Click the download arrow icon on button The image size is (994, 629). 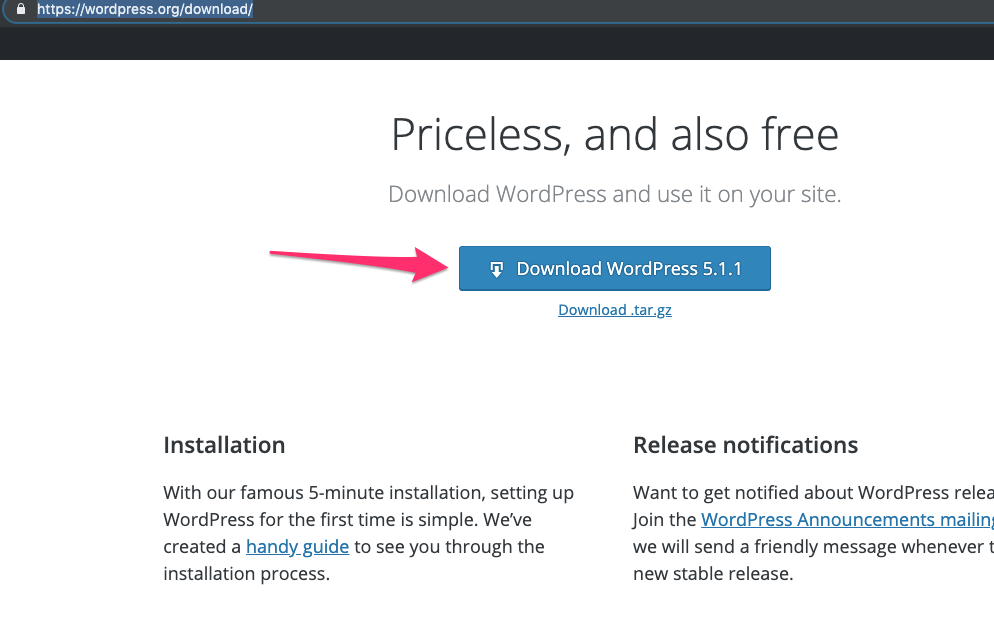(496, 269)
